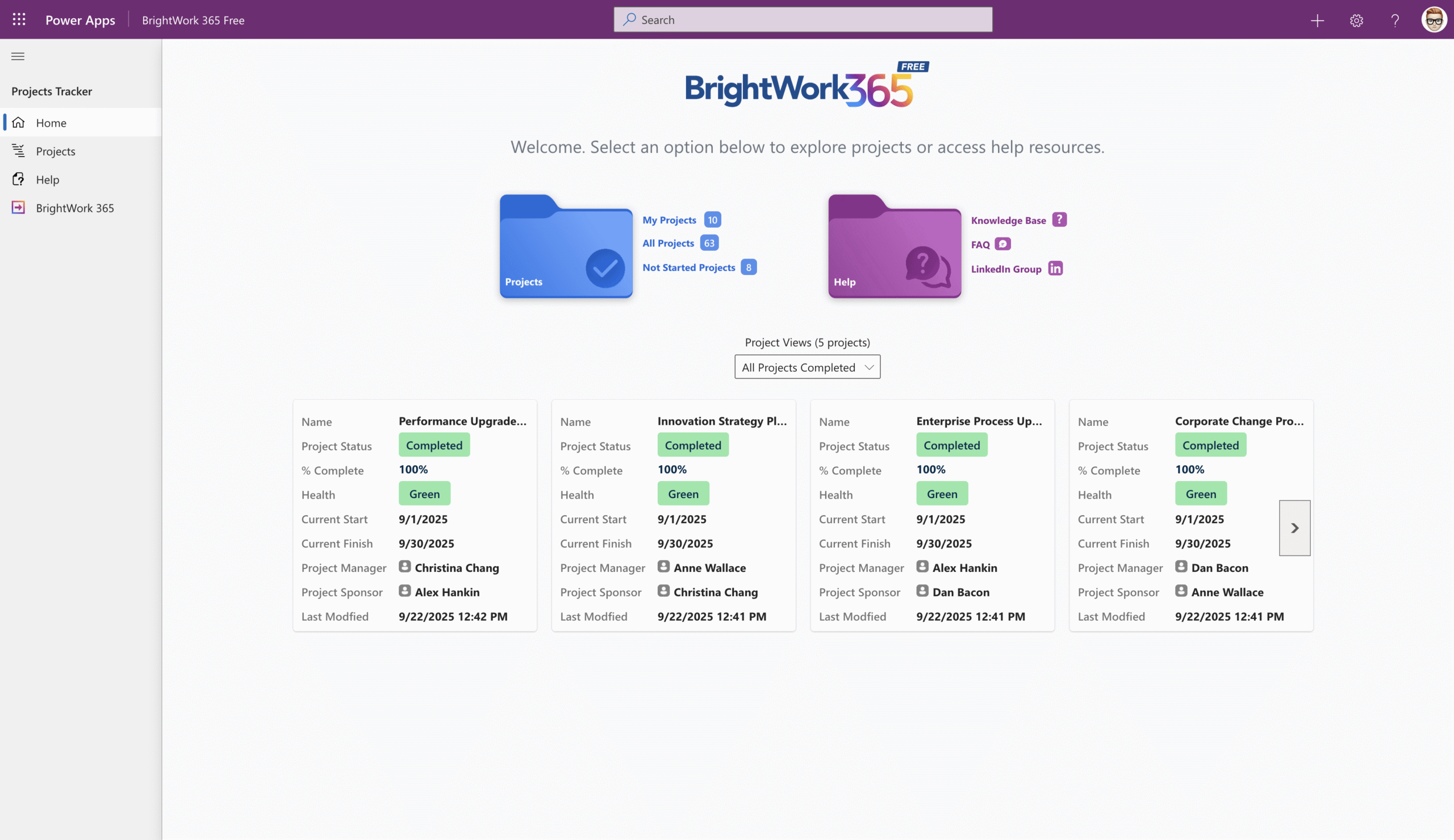
Task: Select Projects in the left navigation
Action: click(x=55, y=151)
